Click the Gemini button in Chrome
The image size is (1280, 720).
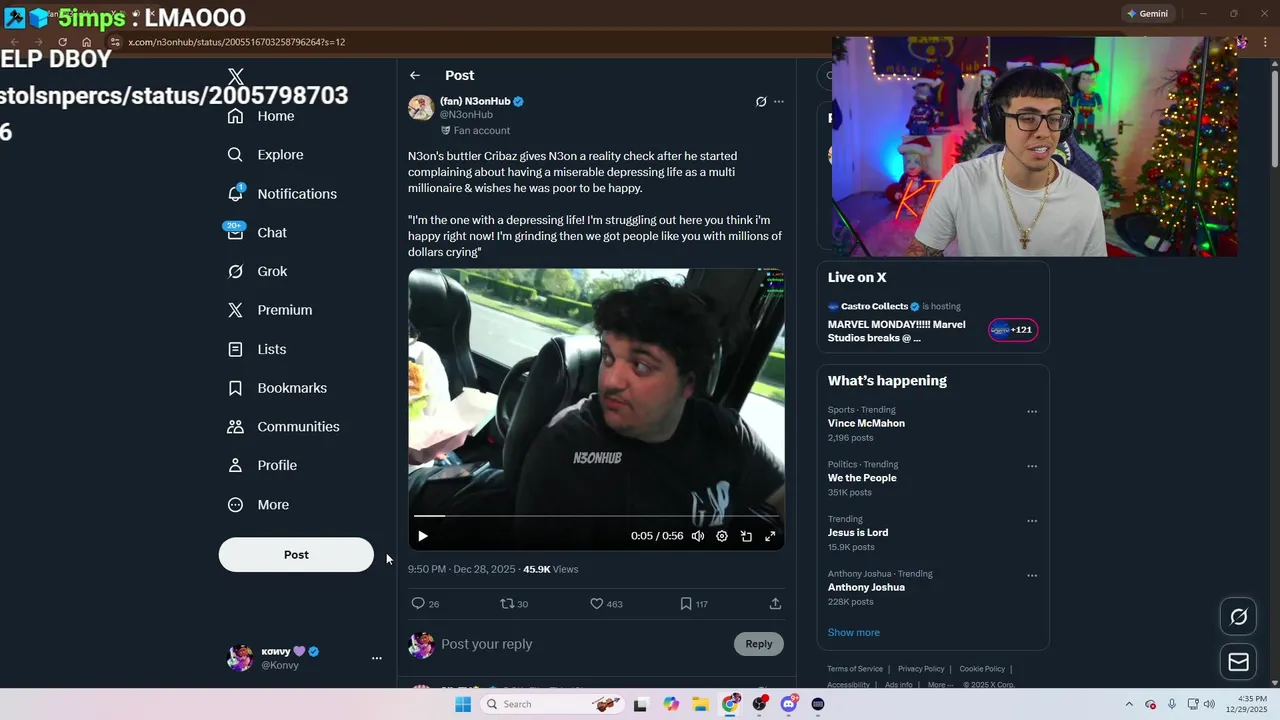coord(1147,14)
